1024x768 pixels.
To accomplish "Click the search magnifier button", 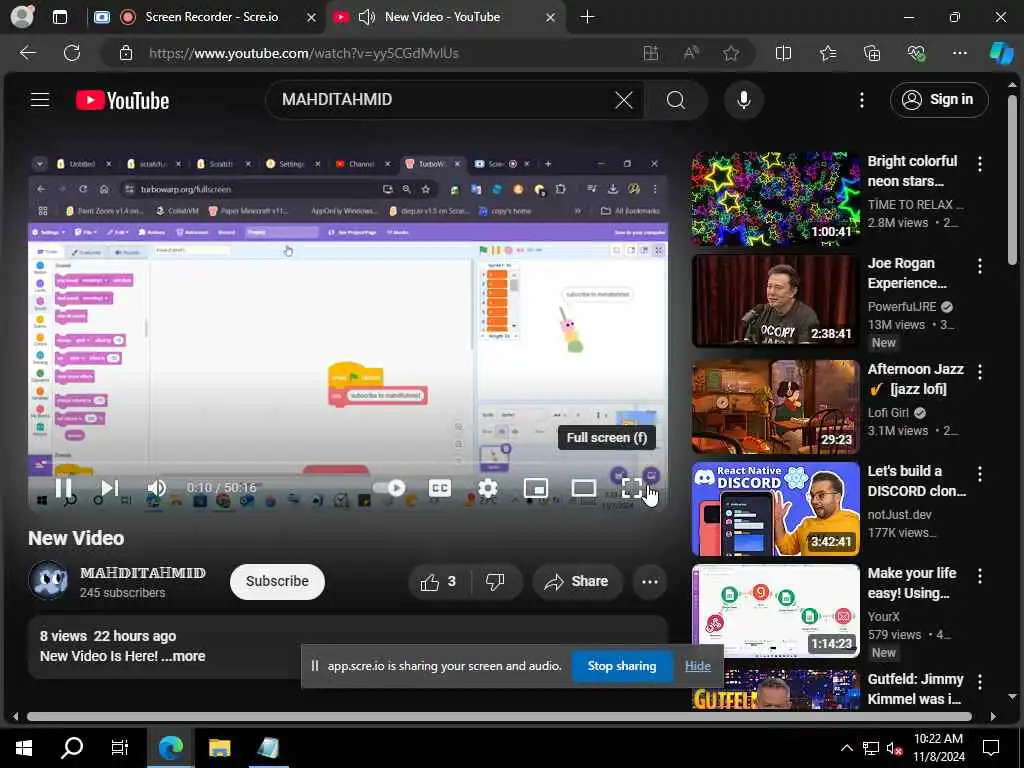I will 676,100.
